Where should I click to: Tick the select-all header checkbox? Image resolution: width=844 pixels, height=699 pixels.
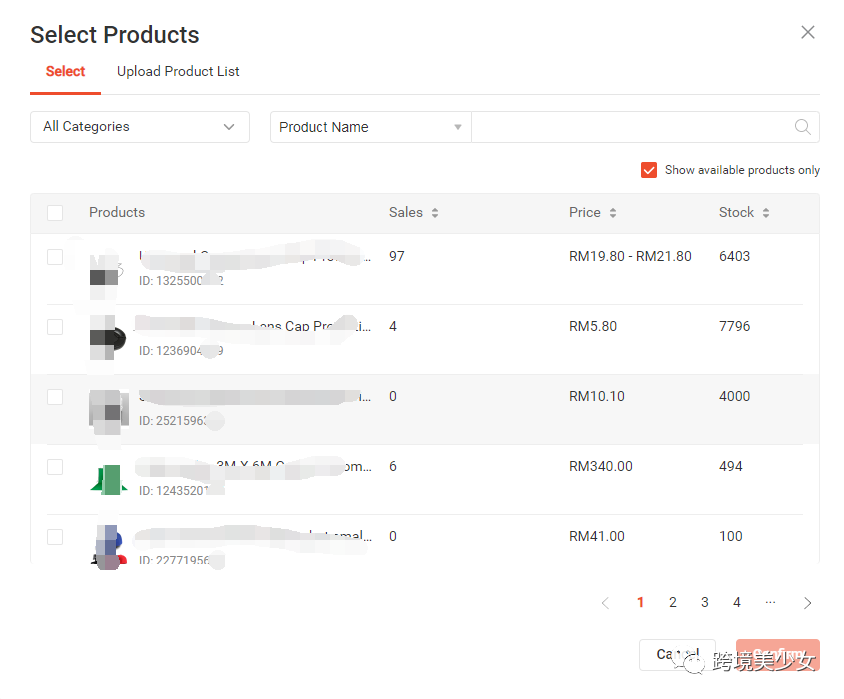tap(55, 213)
